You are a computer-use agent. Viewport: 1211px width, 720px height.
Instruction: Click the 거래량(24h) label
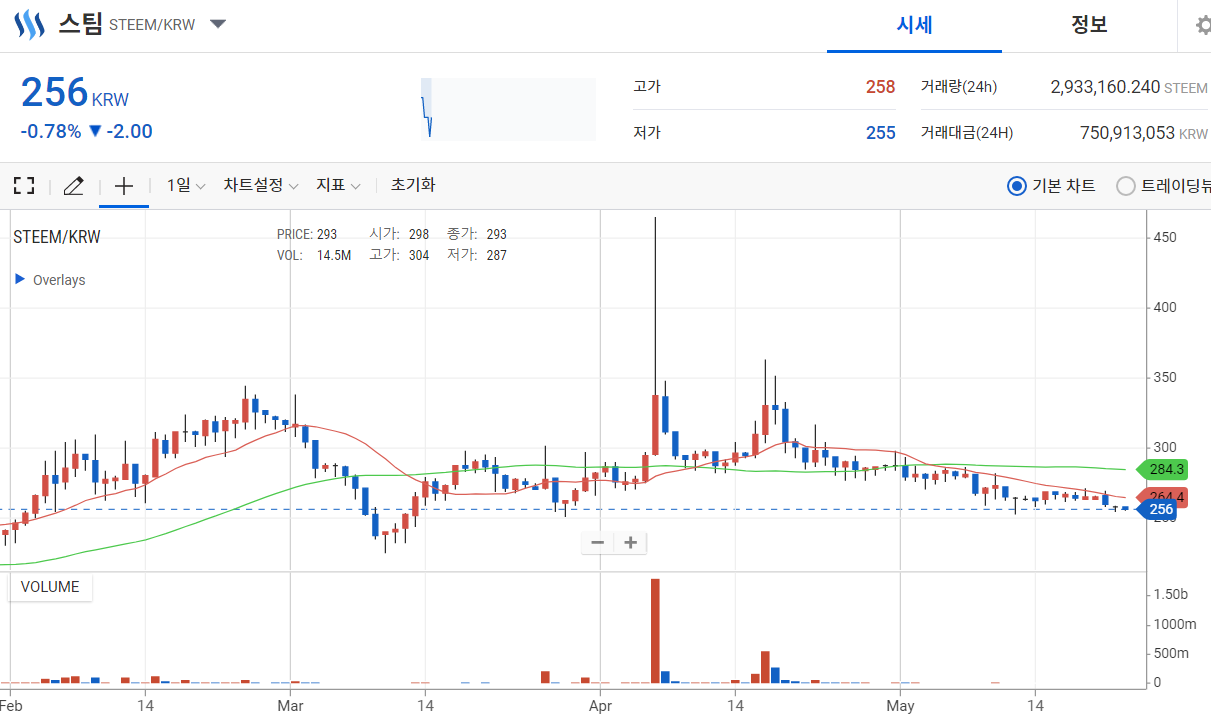(x=958, y=87)
